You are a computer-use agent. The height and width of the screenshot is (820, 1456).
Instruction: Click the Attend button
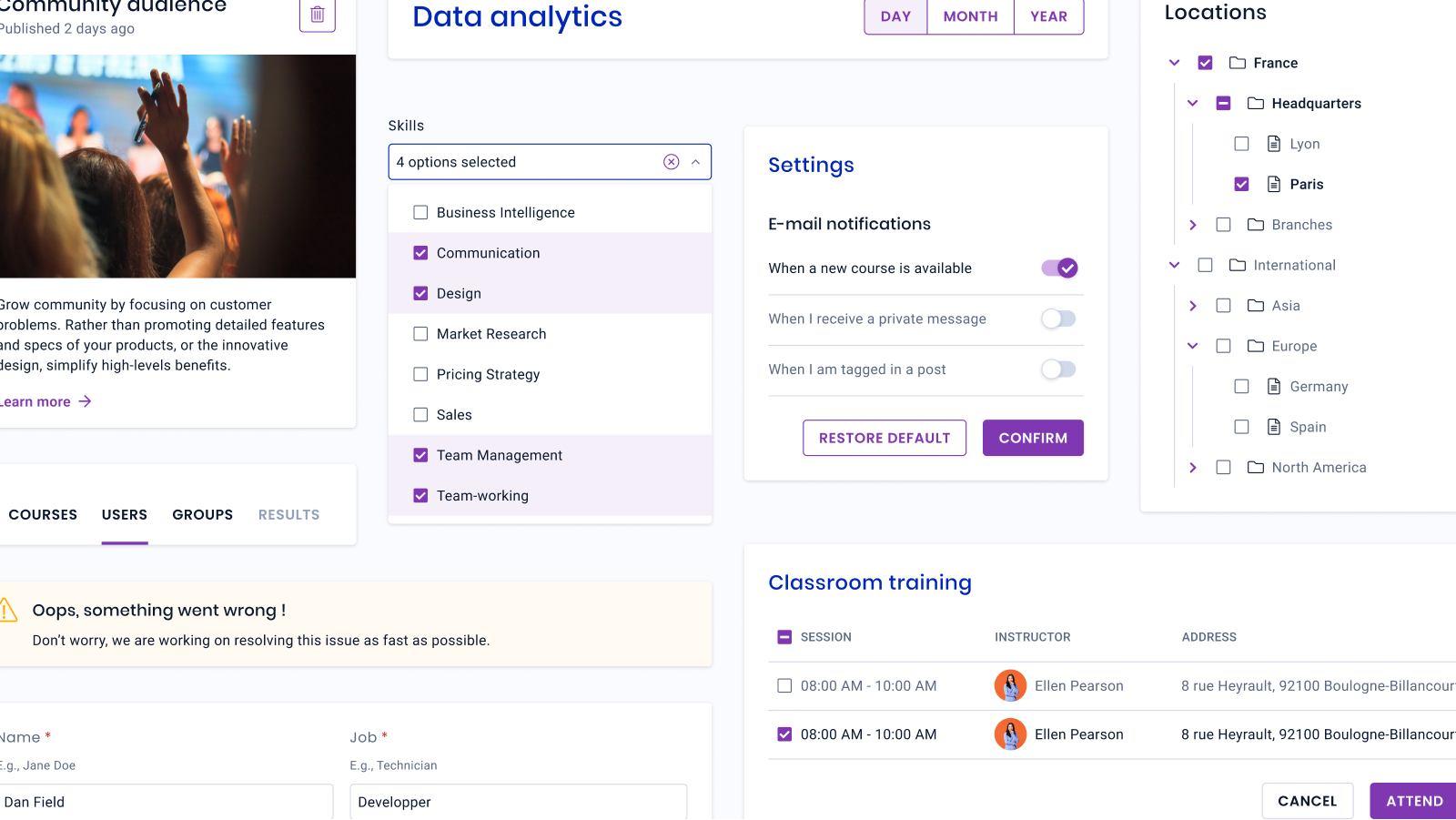pyautogui.click(x=1414, y=801)
